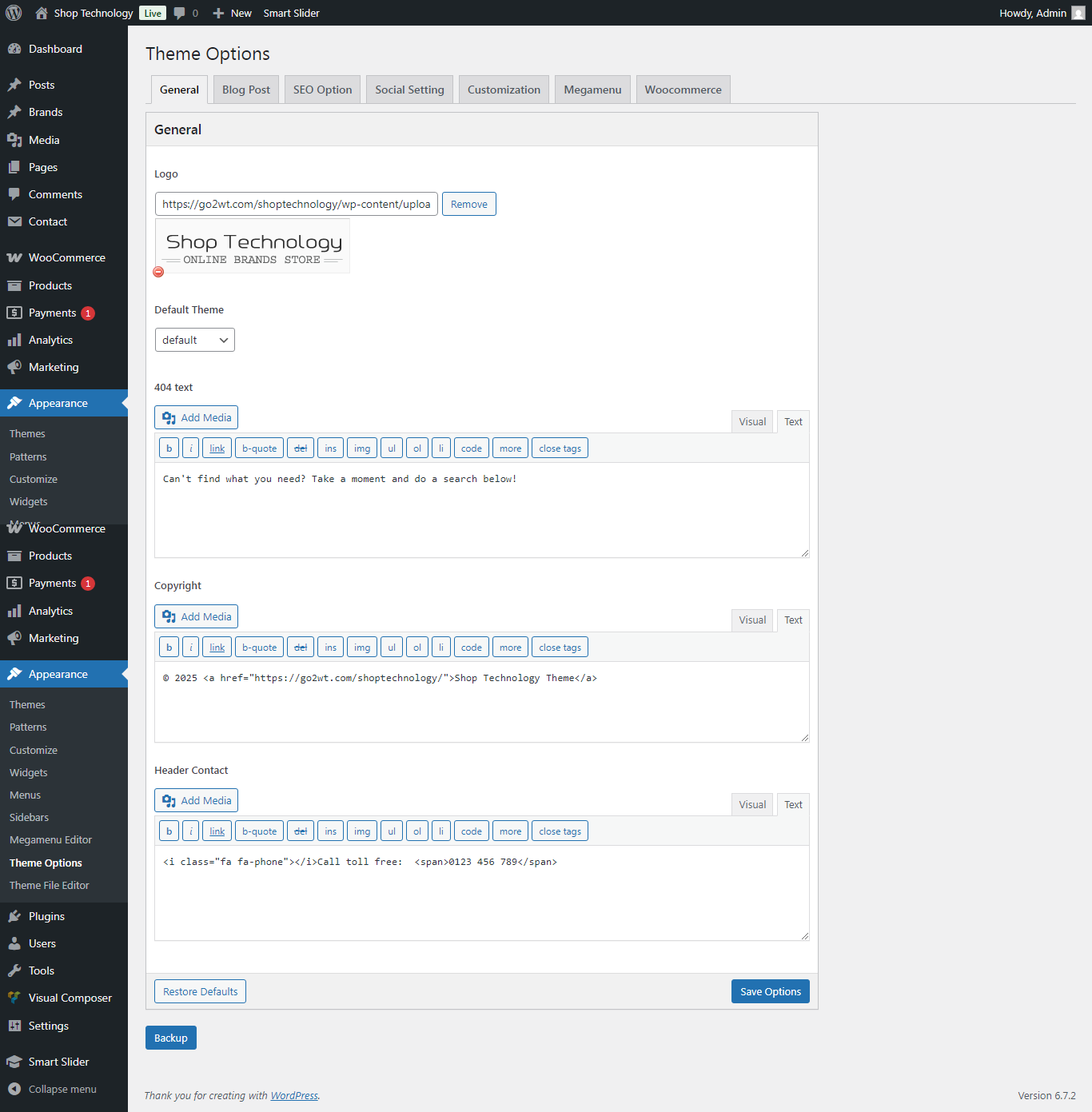The height and width of the screenshot is (1112, 1092).
Task: Click Add Media in the 404 text section
Action: tap(196, 417)
